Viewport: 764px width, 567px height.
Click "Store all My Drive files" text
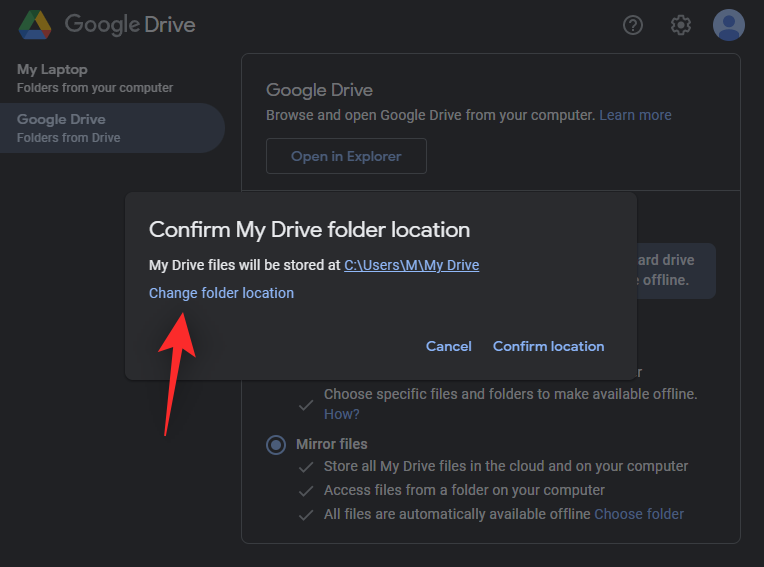[x=506, y=466]
